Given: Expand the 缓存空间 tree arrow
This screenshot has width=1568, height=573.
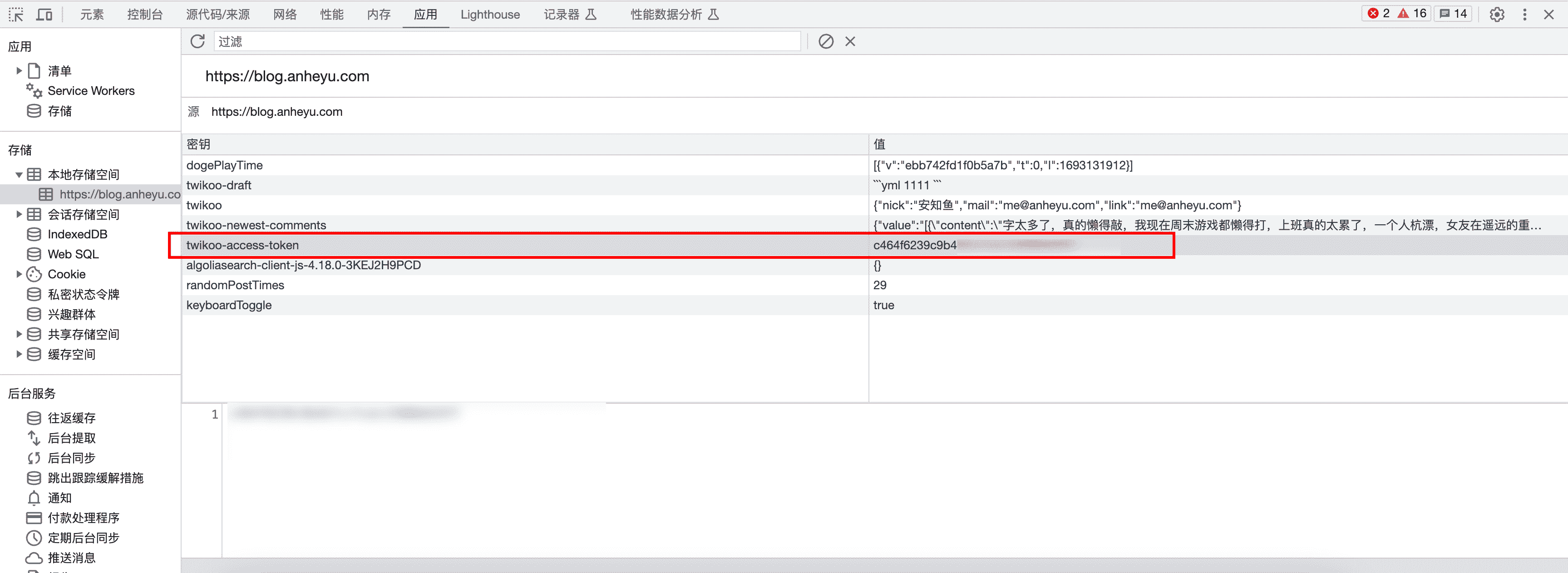Looking at the screenshot, I should [x=19, y=355].
